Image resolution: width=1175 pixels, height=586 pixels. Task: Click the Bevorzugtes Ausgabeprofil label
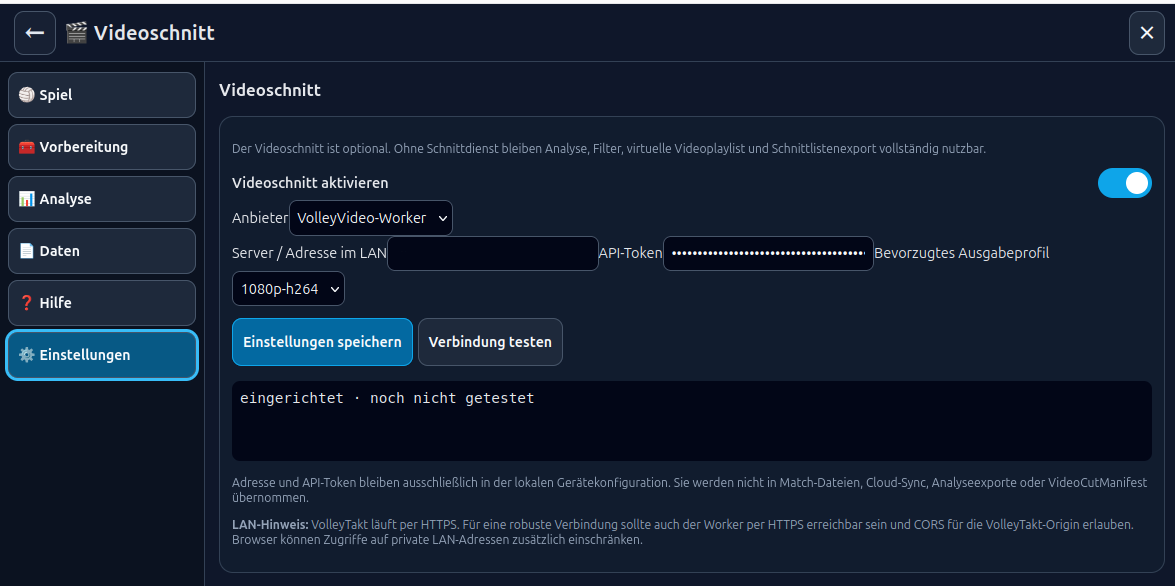click(x=961, y=253)
